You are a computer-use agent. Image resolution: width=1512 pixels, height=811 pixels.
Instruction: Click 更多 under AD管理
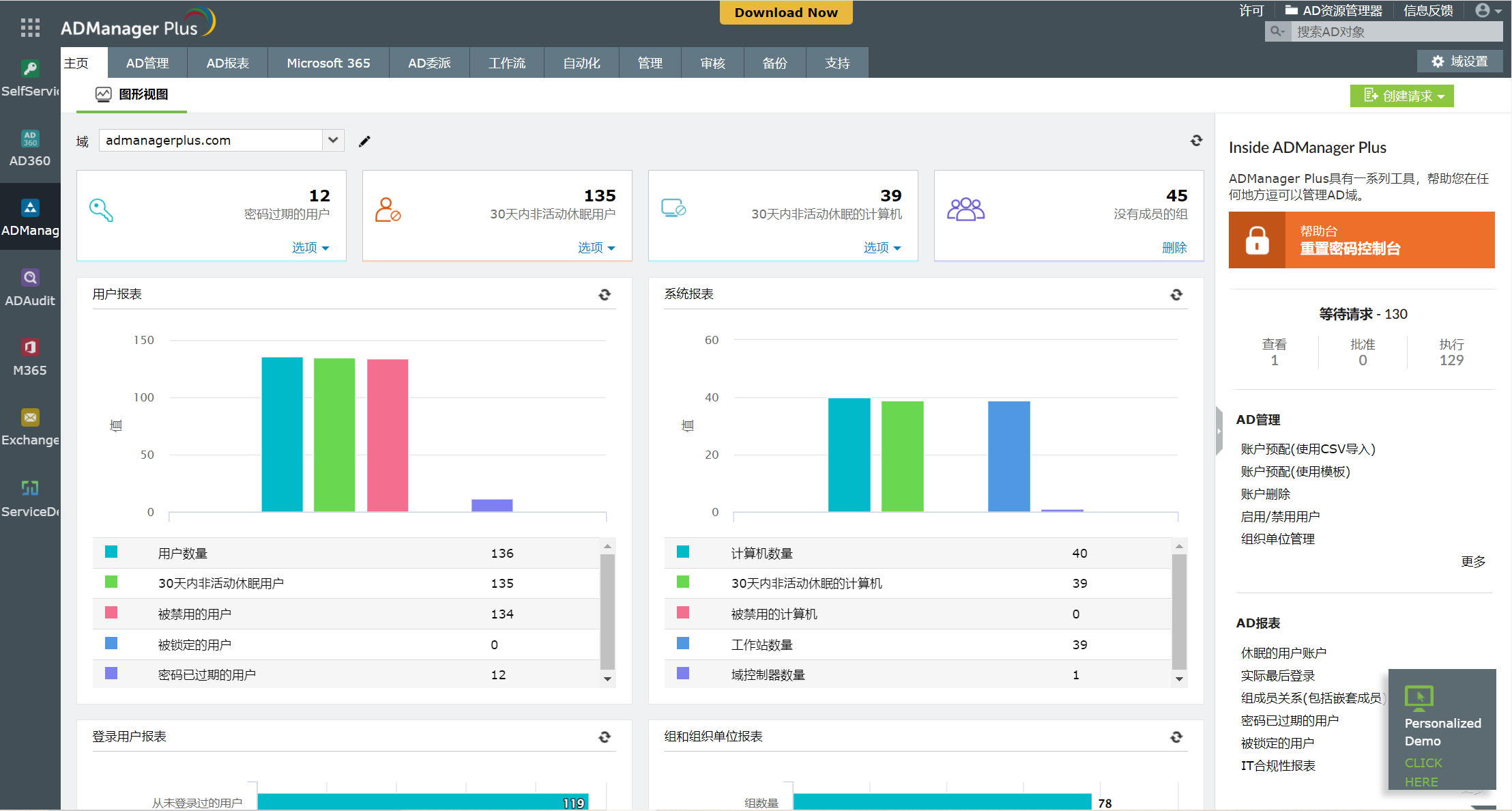coord(1473,561)
